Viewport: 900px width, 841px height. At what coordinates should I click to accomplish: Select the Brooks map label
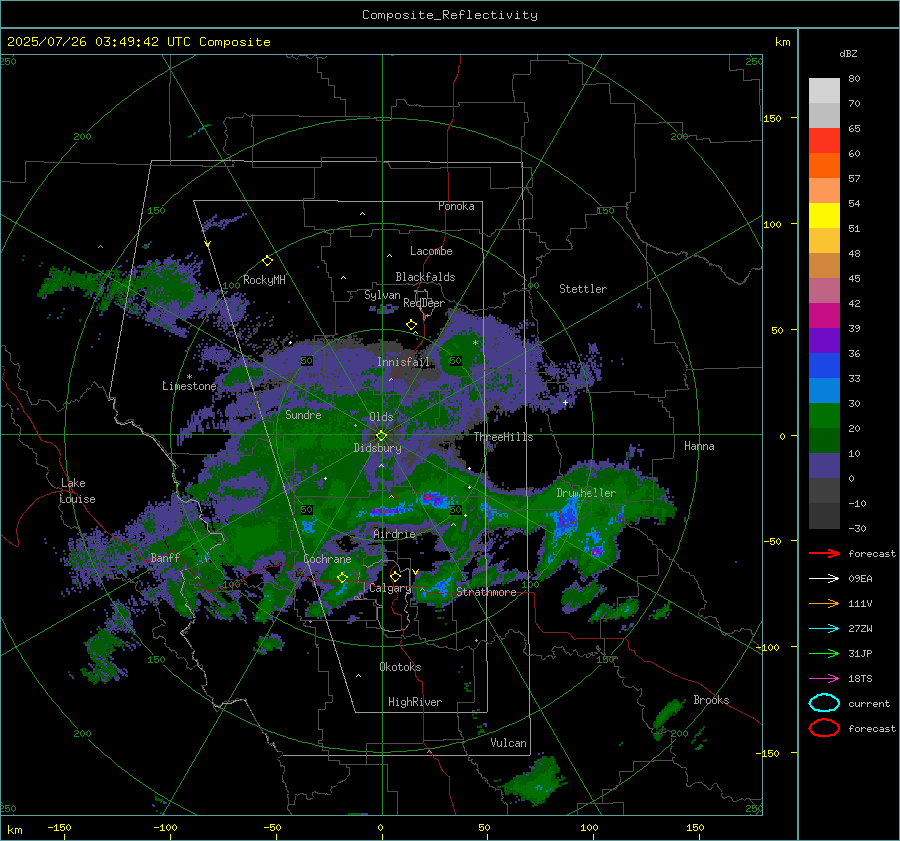[x=711, y=700]
